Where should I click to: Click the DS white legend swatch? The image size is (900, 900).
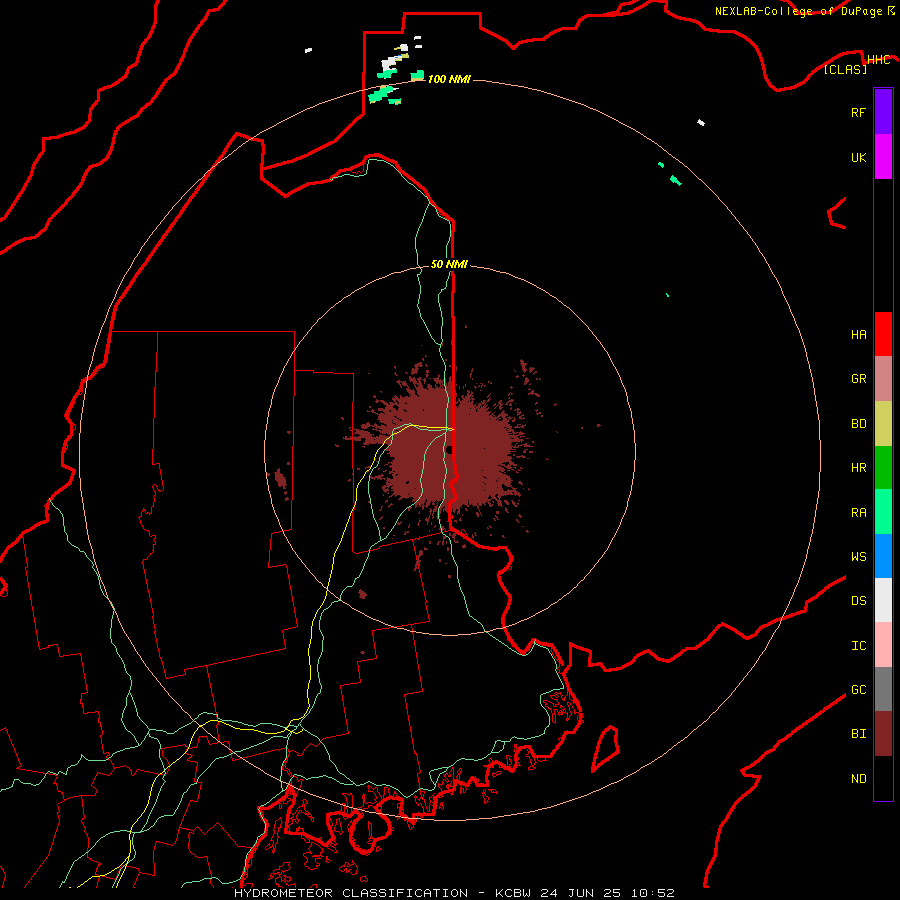click(883, 600)
